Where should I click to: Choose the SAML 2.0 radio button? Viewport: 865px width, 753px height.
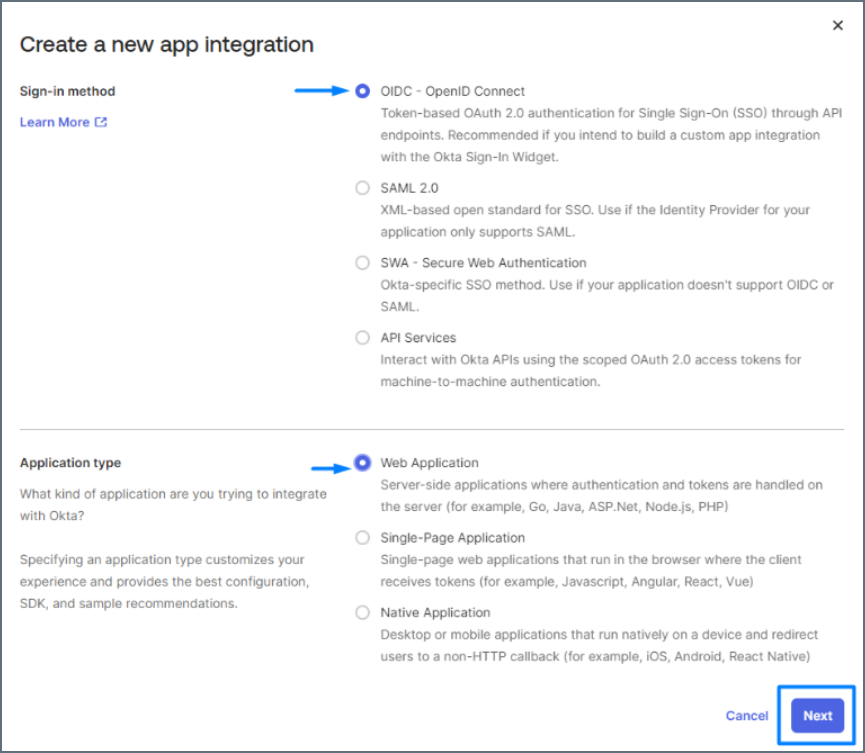(362, 188)
